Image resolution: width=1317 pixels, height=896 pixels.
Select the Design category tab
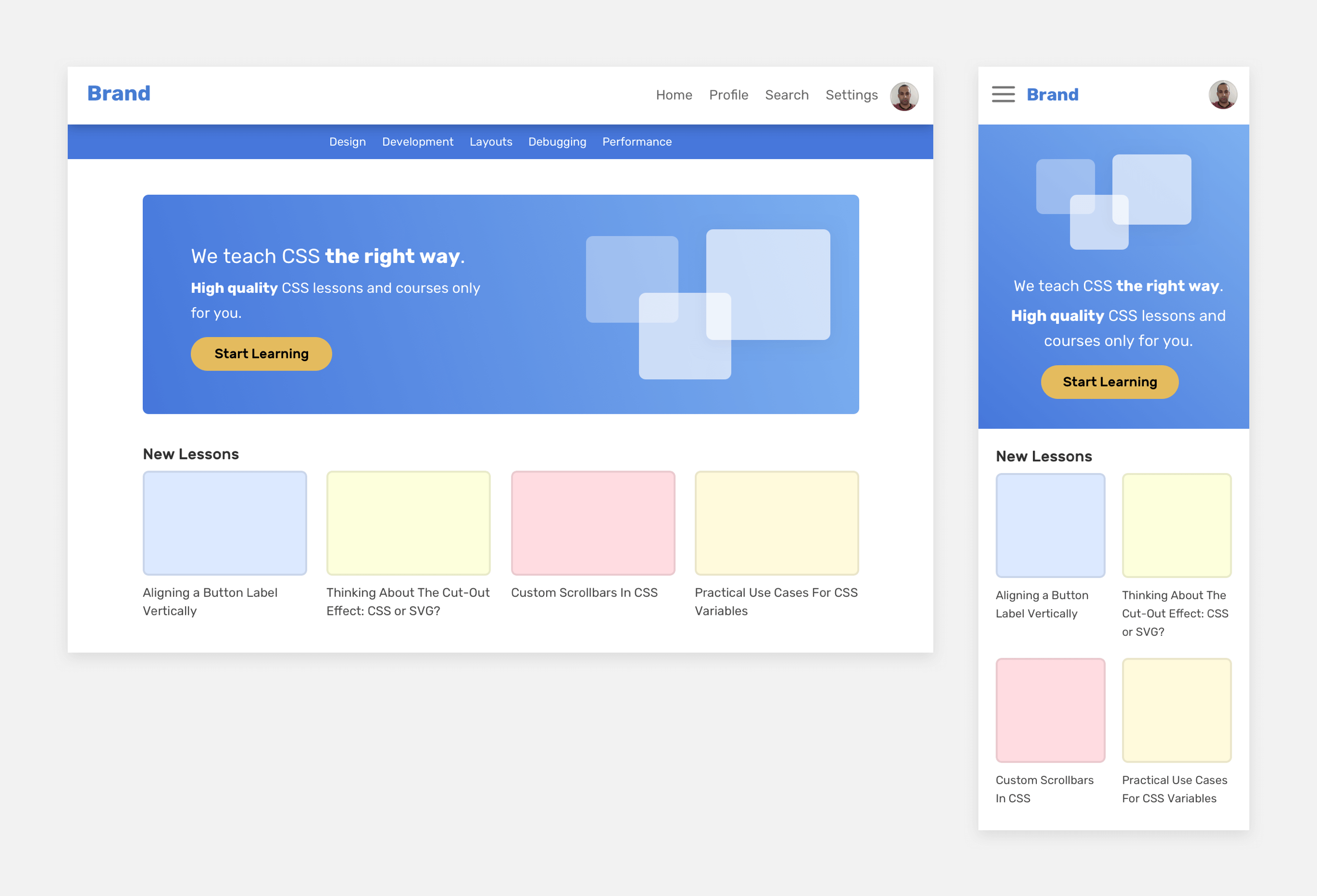[347, 142]
